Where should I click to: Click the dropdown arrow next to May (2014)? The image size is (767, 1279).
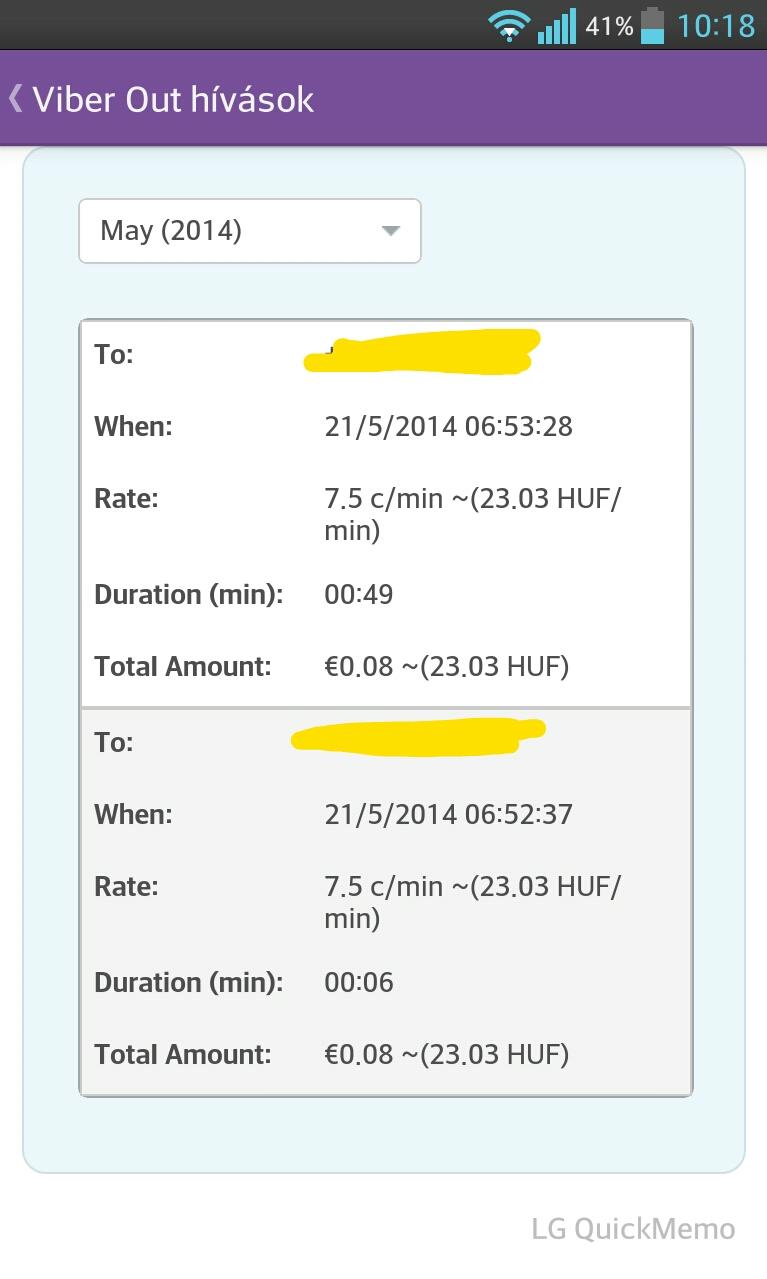(x=391, y=231)
